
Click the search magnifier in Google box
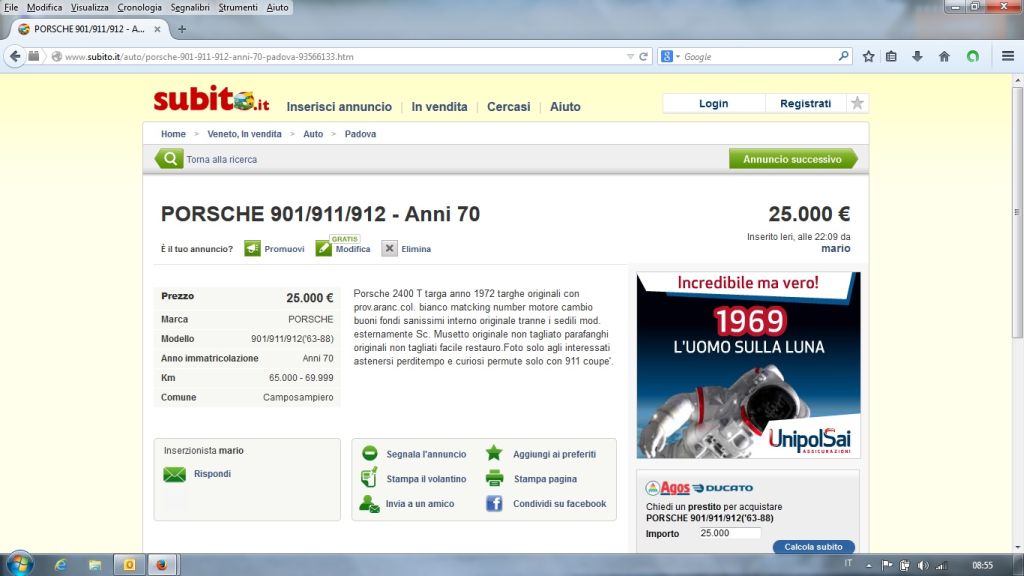(x=843, y=57)
